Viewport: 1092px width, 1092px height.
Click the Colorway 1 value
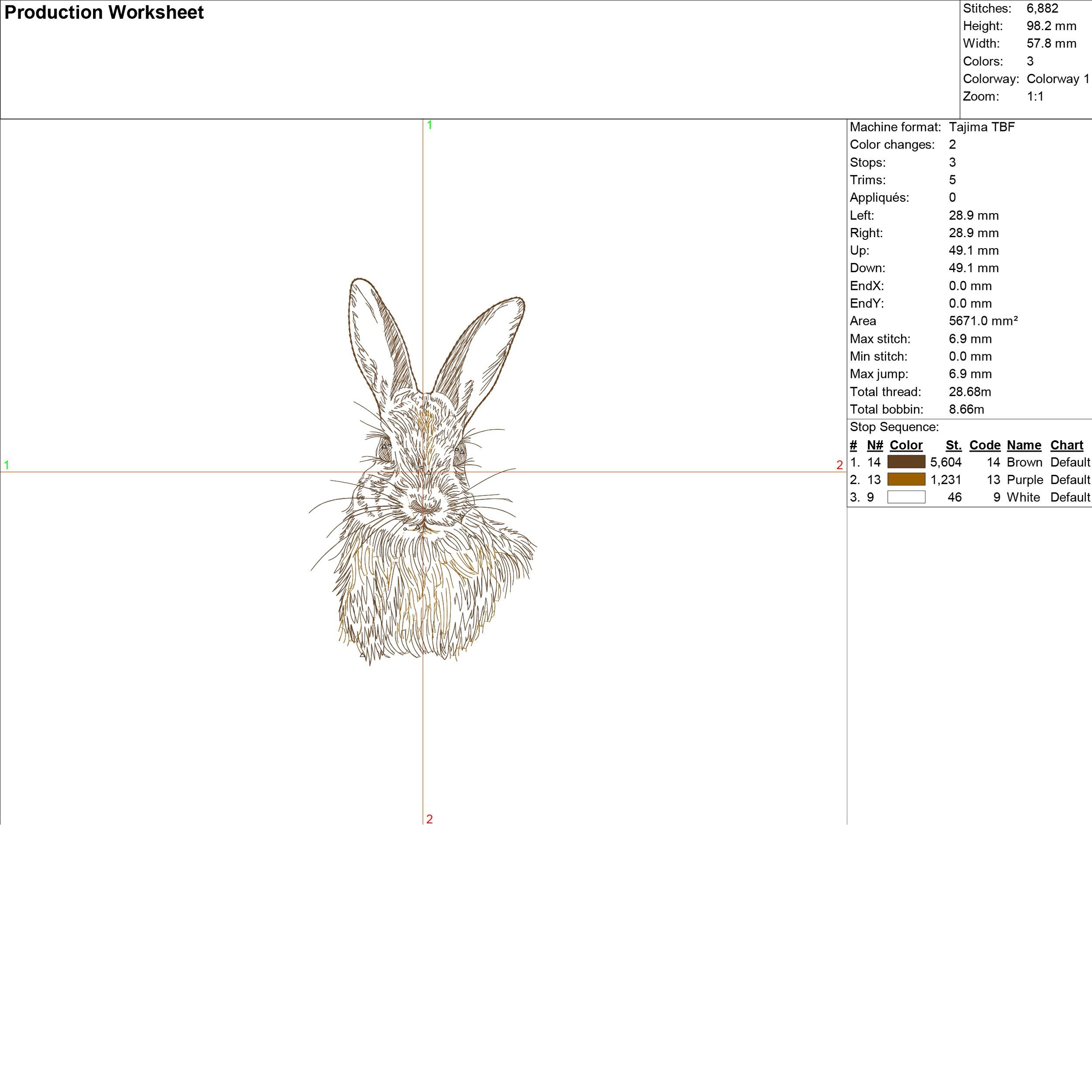pyautogui.click(x=1057, y=79)
